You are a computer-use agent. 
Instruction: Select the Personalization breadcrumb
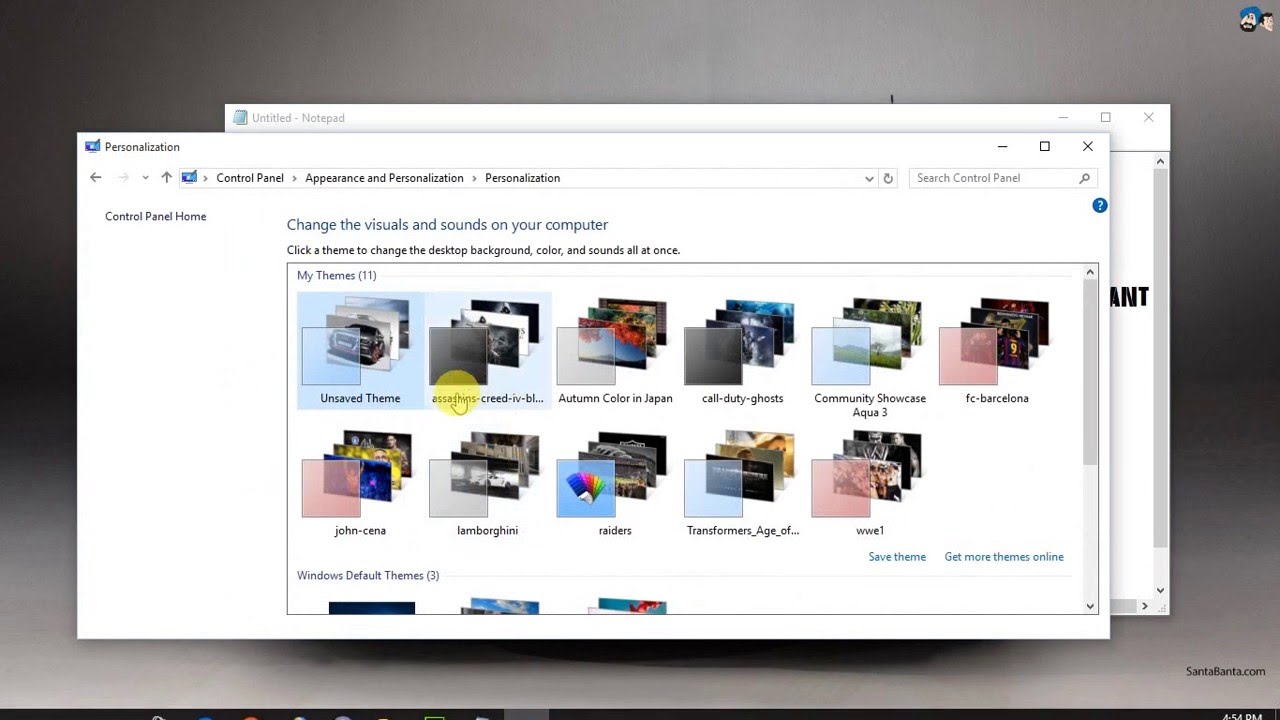(x=522, y=178)
